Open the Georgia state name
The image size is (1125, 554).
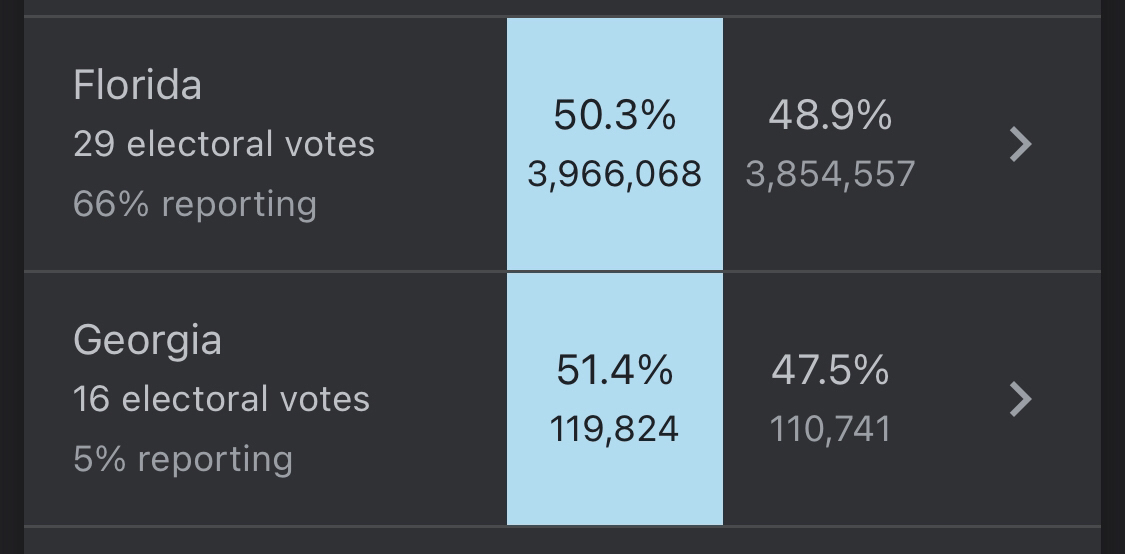147,340
